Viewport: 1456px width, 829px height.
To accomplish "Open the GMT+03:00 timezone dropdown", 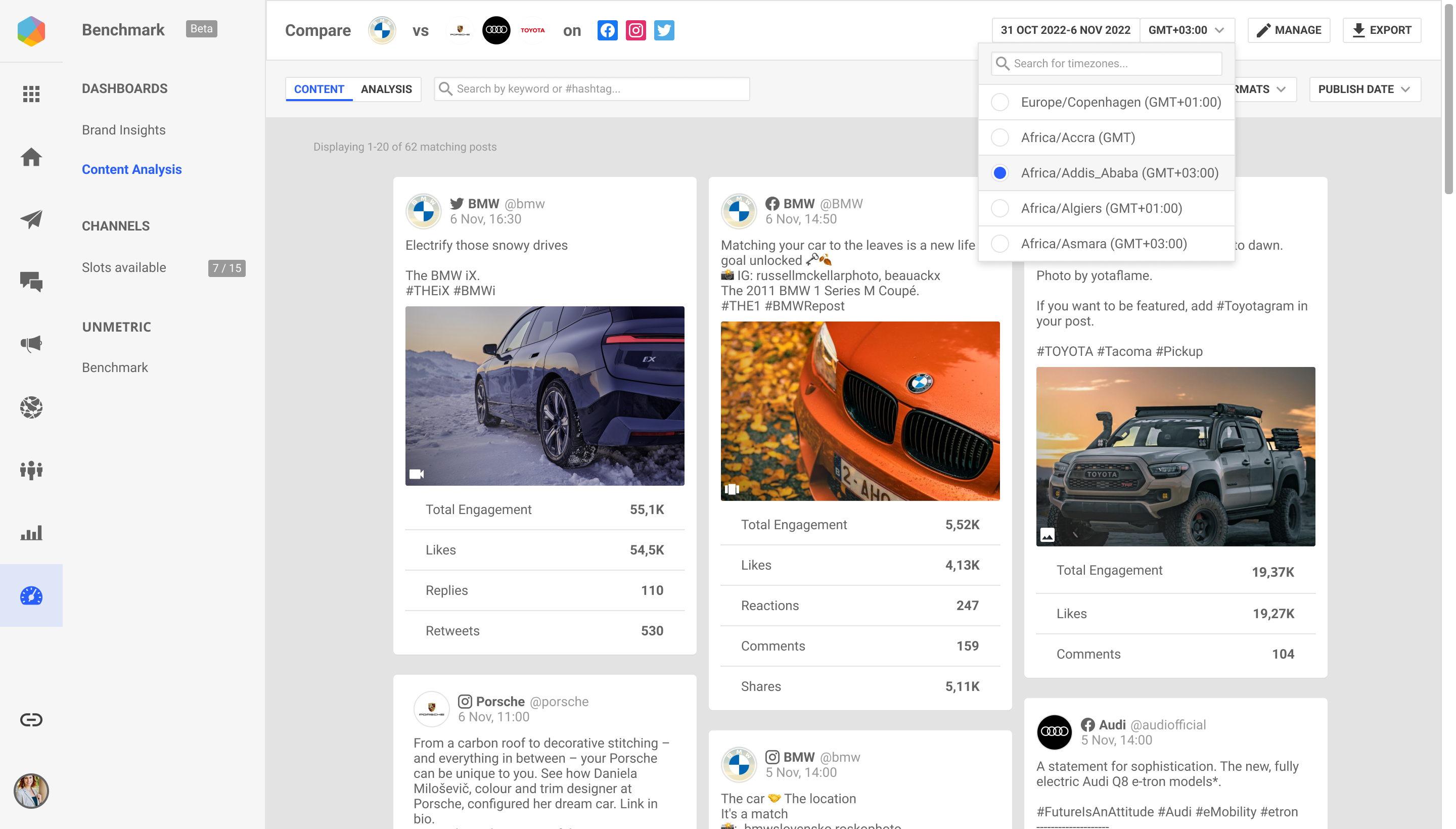I will [x=1187, y=30].
